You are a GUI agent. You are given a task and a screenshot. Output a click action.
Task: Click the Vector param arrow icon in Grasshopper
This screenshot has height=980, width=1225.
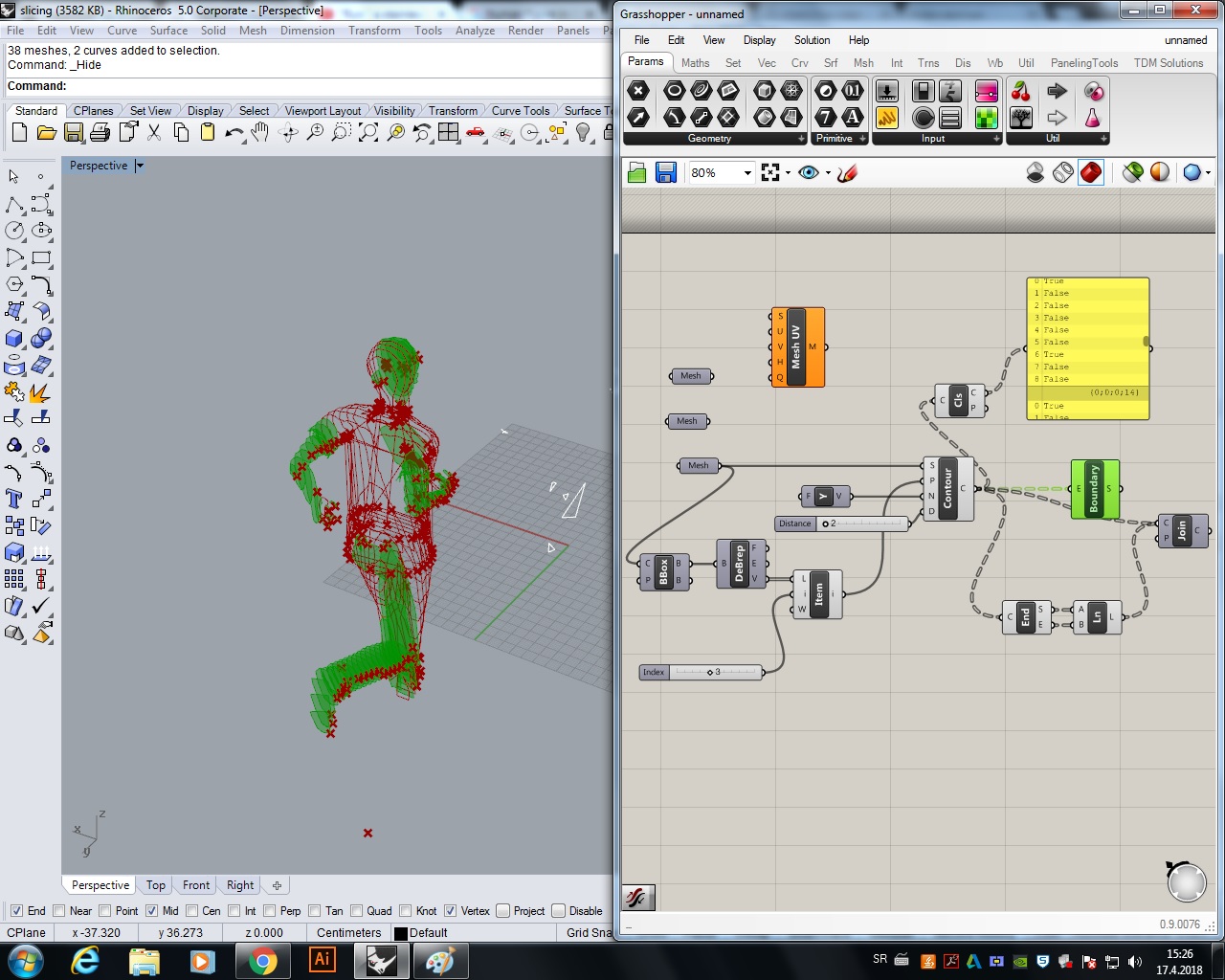[x=638, y=117]
